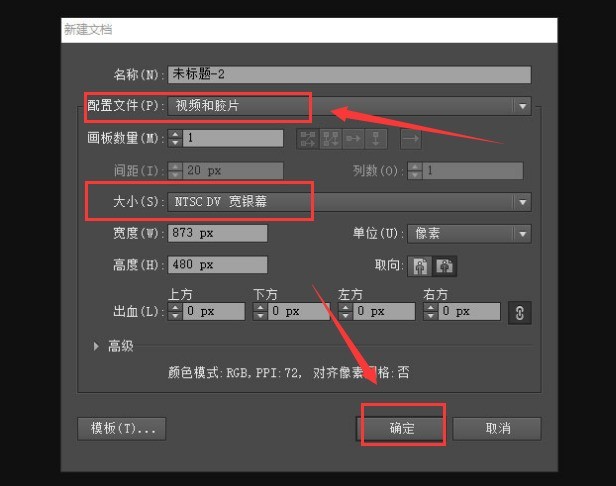Click the 上方 top bleed field
This screenshot has width=616, height=486.
click(x=213, y=312)
